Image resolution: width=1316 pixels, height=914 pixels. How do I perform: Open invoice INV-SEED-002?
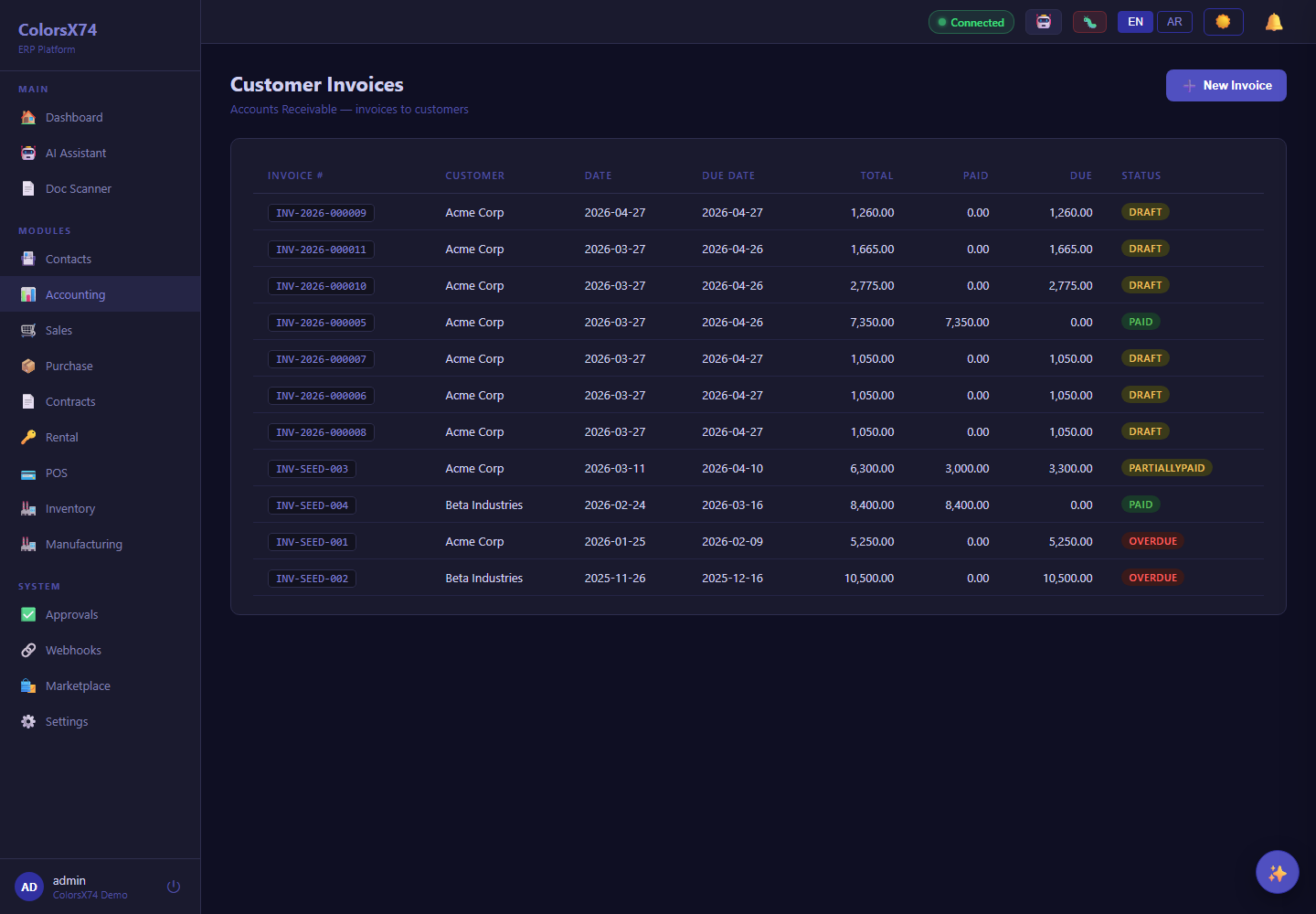(312, 579)
